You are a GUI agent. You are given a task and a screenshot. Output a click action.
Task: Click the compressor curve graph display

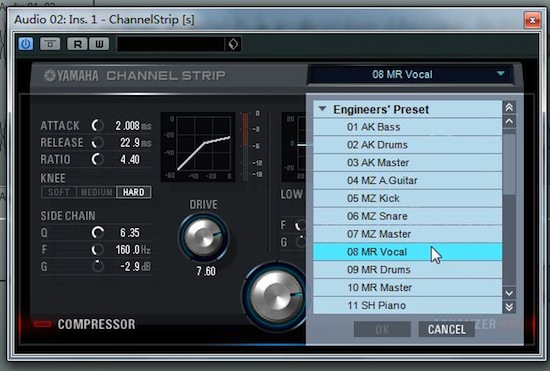(x=198, y=147)
